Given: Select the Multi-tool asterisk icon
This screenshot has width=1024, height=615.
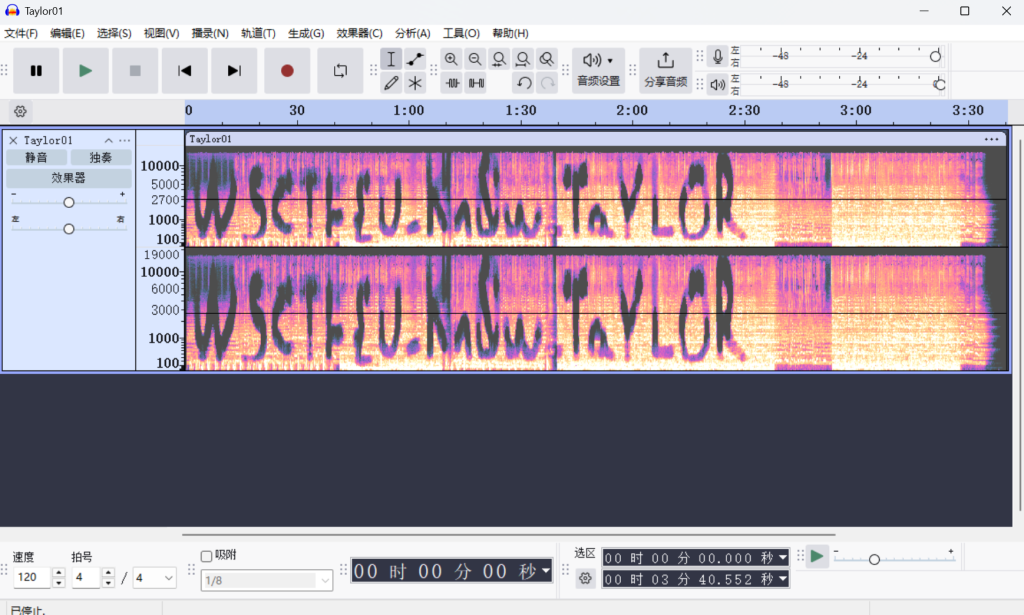Looking at the screenshot, I should 415,83.
